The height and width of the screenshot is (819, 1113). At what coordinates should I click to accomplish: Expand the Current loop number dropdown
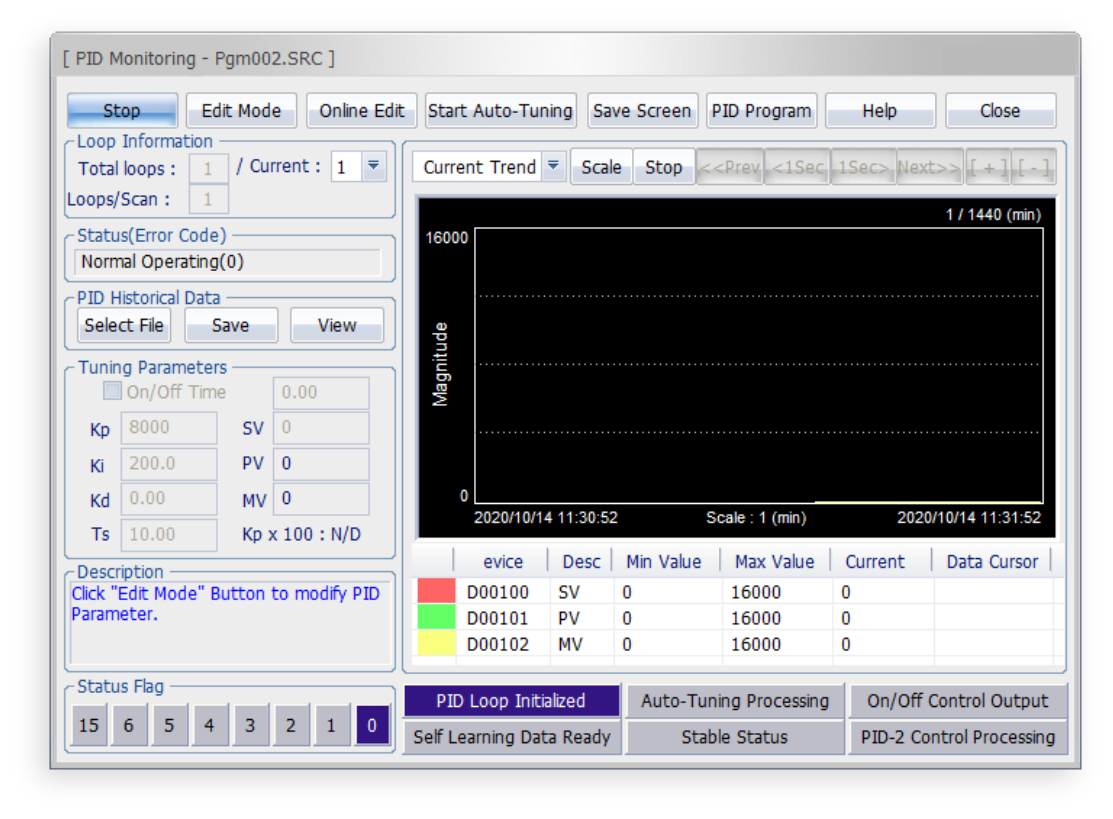pos(374,167)
